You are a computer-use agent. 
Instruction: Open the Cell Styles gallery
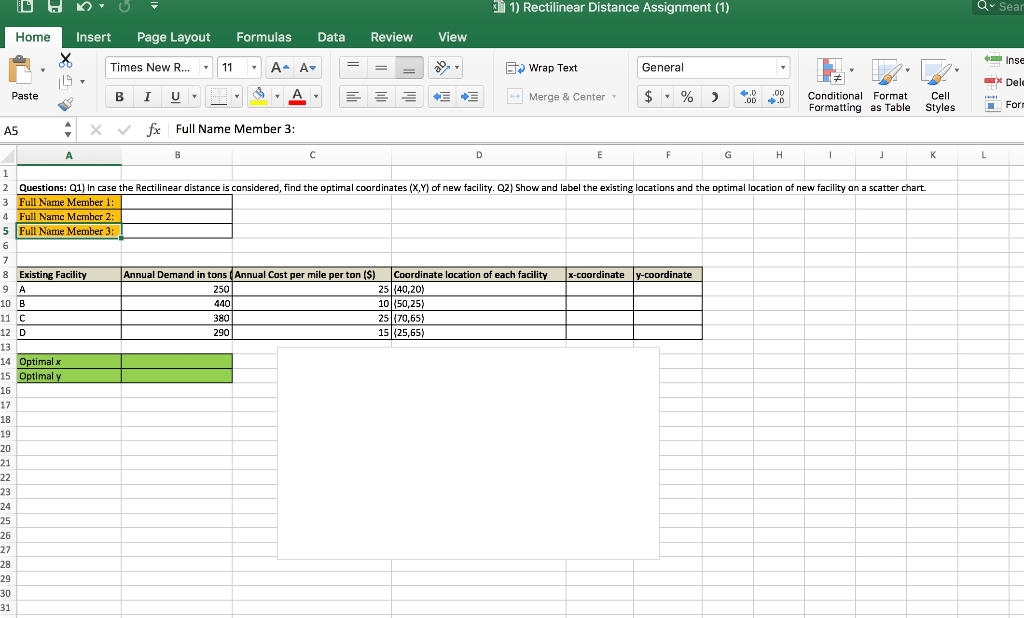[938, 85]
